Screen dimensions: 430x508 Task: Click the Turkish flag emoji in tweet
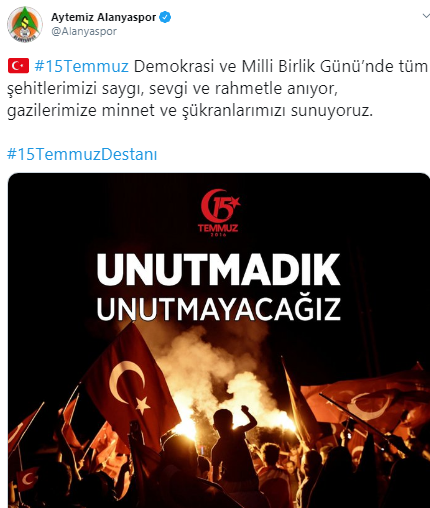[18, 66]
